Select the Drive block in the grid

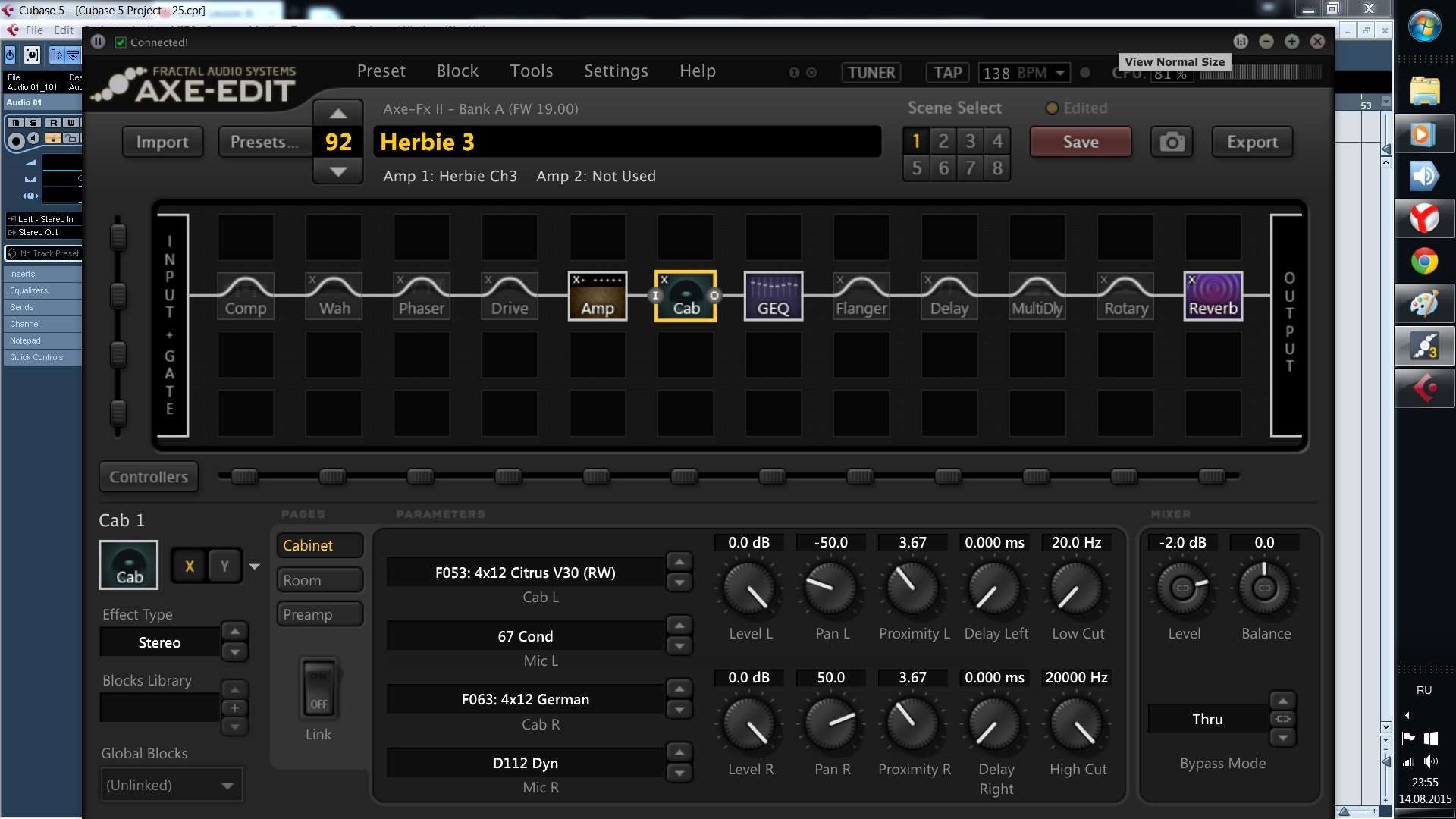[x=510, y=296]
